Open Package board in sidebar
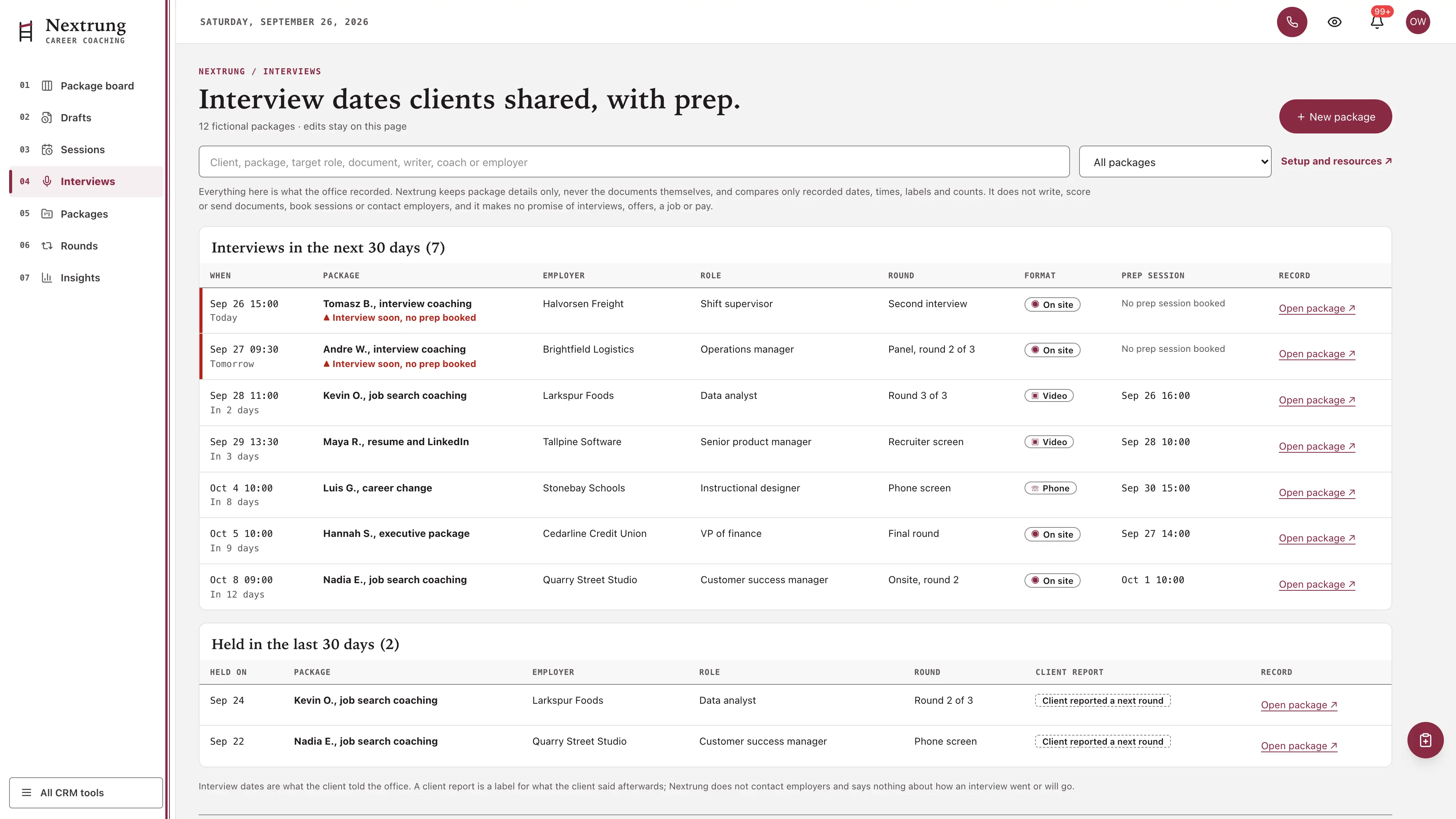Image resolution: width=1456 pixels, height=819 pixels. (86, 86)
